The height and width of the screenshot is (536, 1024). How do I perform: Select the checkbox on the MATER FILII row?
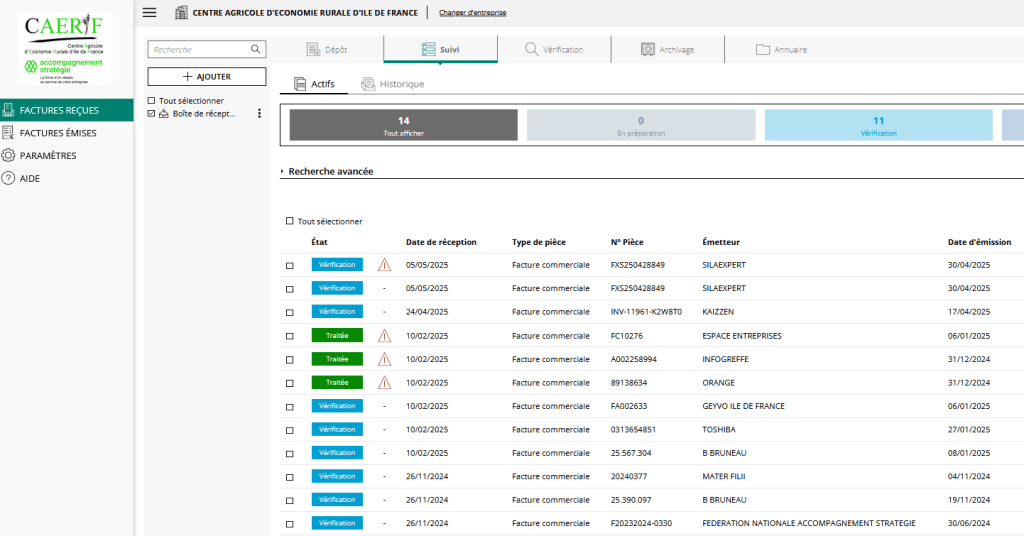290,477
